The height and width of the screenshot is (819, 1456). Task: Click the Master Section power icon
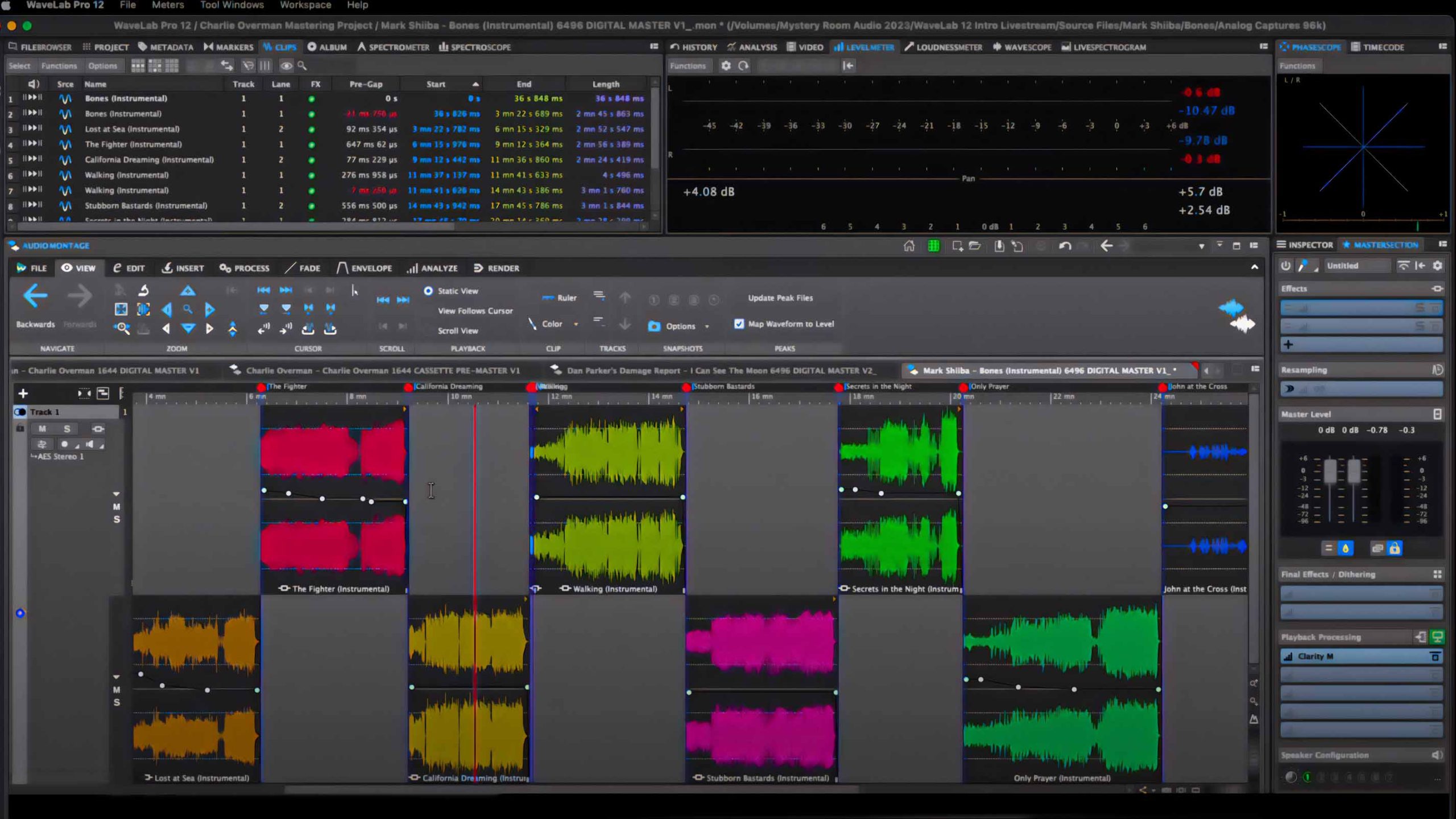pos(1285,266)
